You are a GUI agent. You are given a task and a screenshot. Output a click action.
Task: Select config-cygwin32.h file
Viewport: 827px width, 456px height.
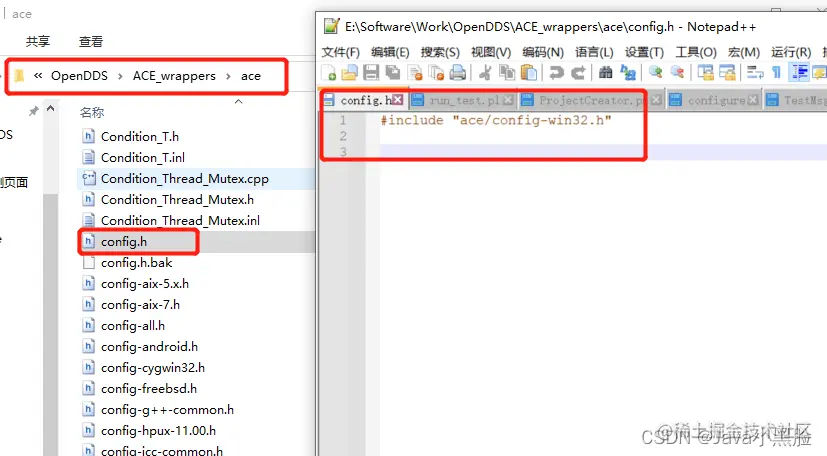click(x=153, y=368)
